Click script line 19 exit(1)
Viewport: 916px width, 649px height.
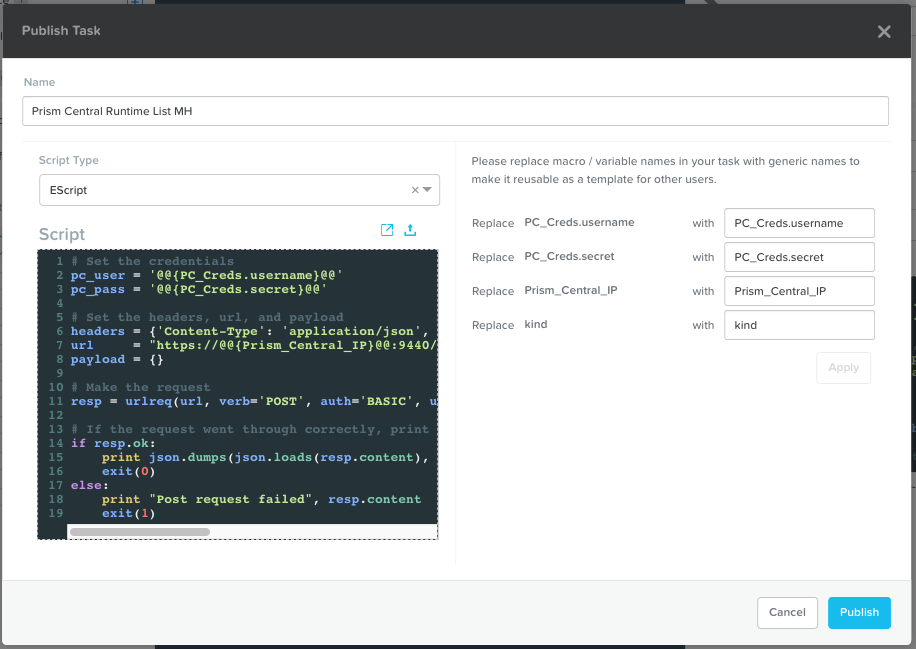(129, 513)
